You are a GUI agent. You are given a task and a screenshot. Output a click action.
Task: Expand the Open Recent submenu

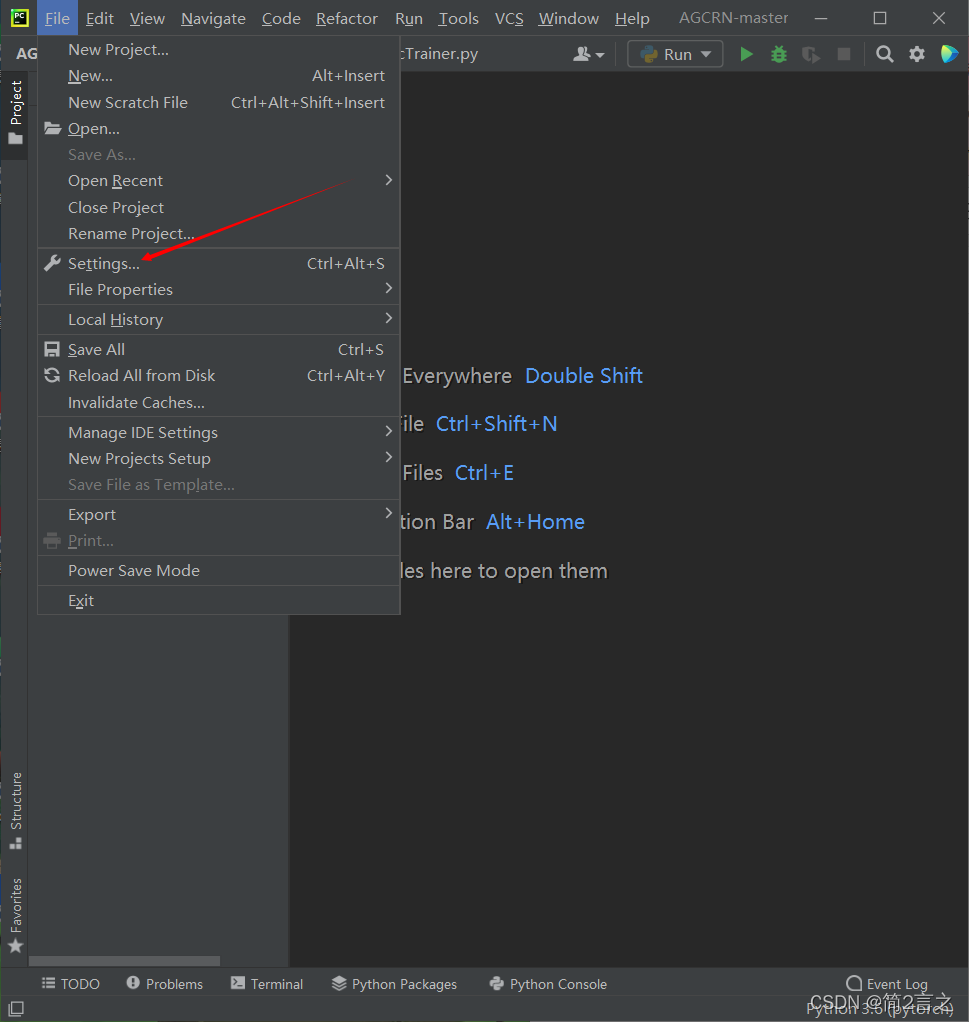(x=218, y=181)
